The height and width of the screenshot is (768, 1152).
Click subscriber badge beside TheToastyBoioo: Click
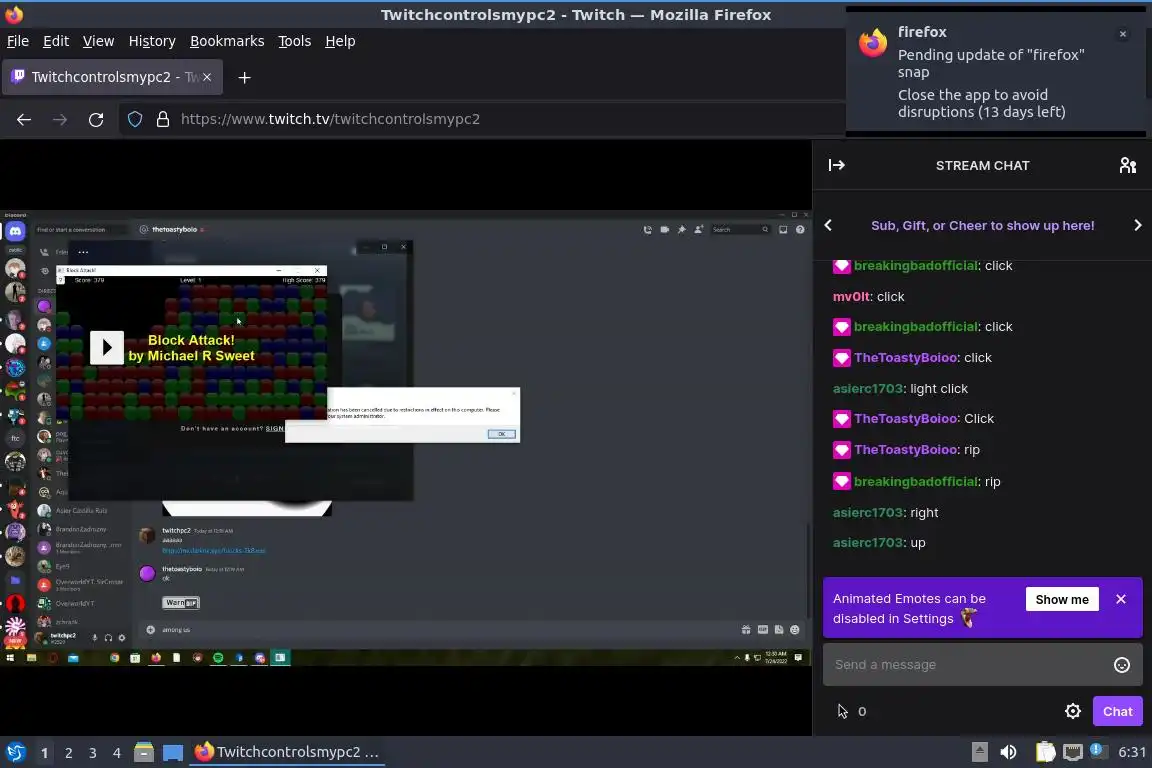tap(841, 419)
